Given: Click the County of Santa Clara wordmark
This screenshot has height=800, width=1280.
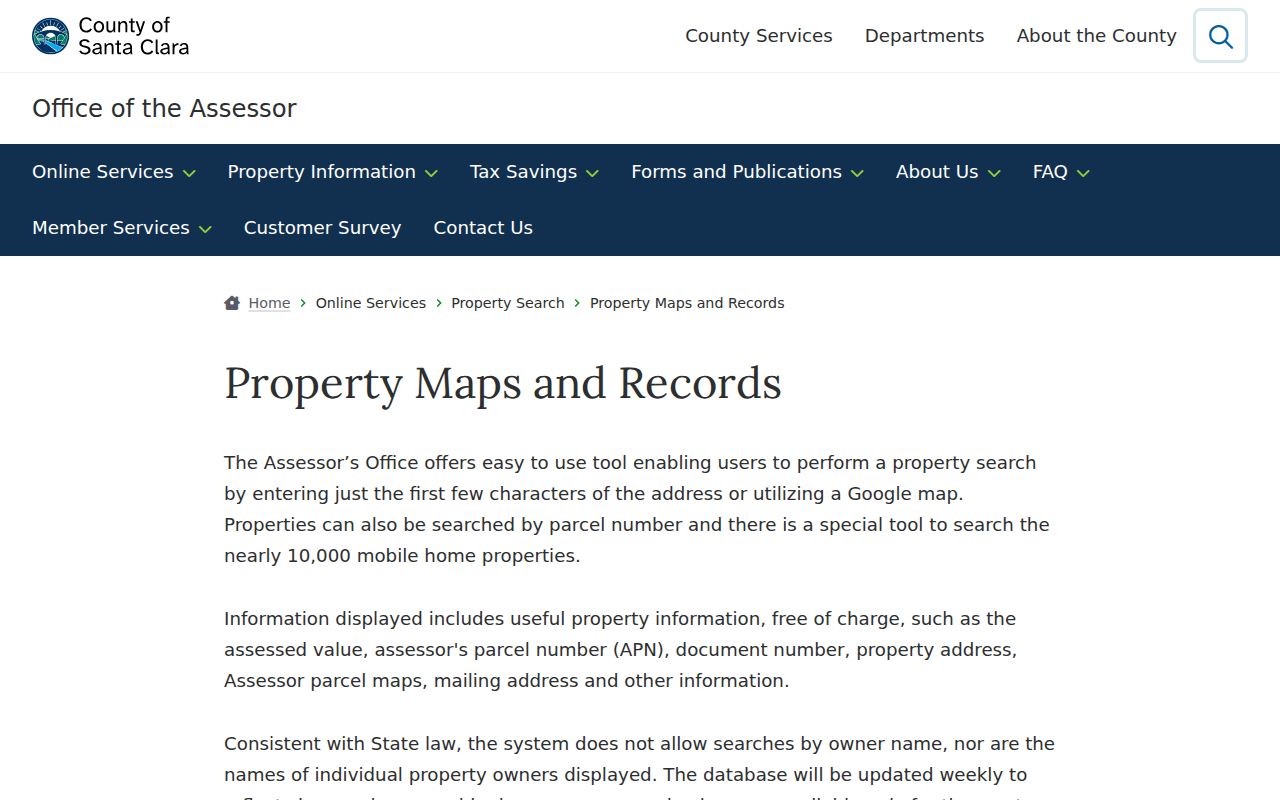Looking at the screenshot, I should pyautogui.click(x=134, y=36).
